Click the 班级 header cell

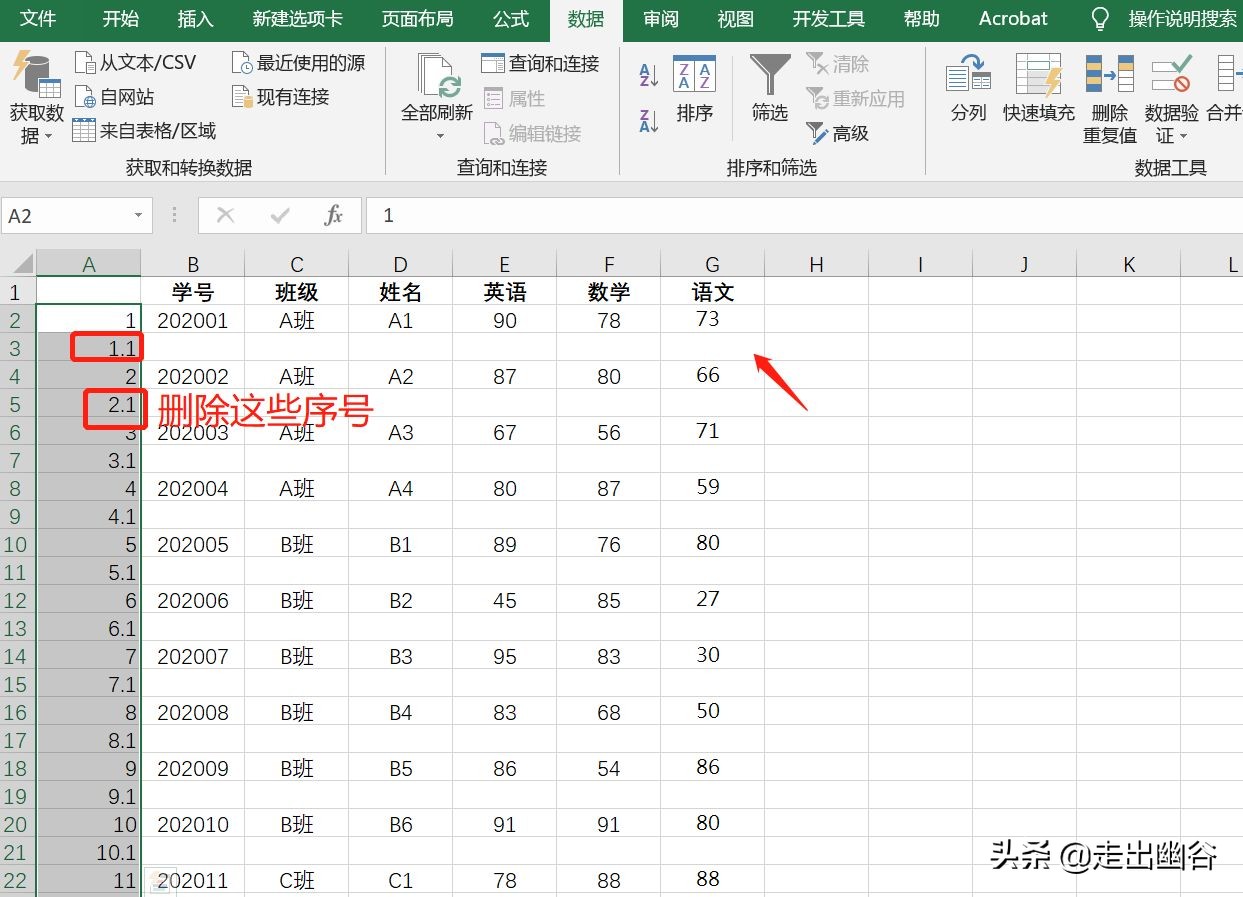click(297, 292)
